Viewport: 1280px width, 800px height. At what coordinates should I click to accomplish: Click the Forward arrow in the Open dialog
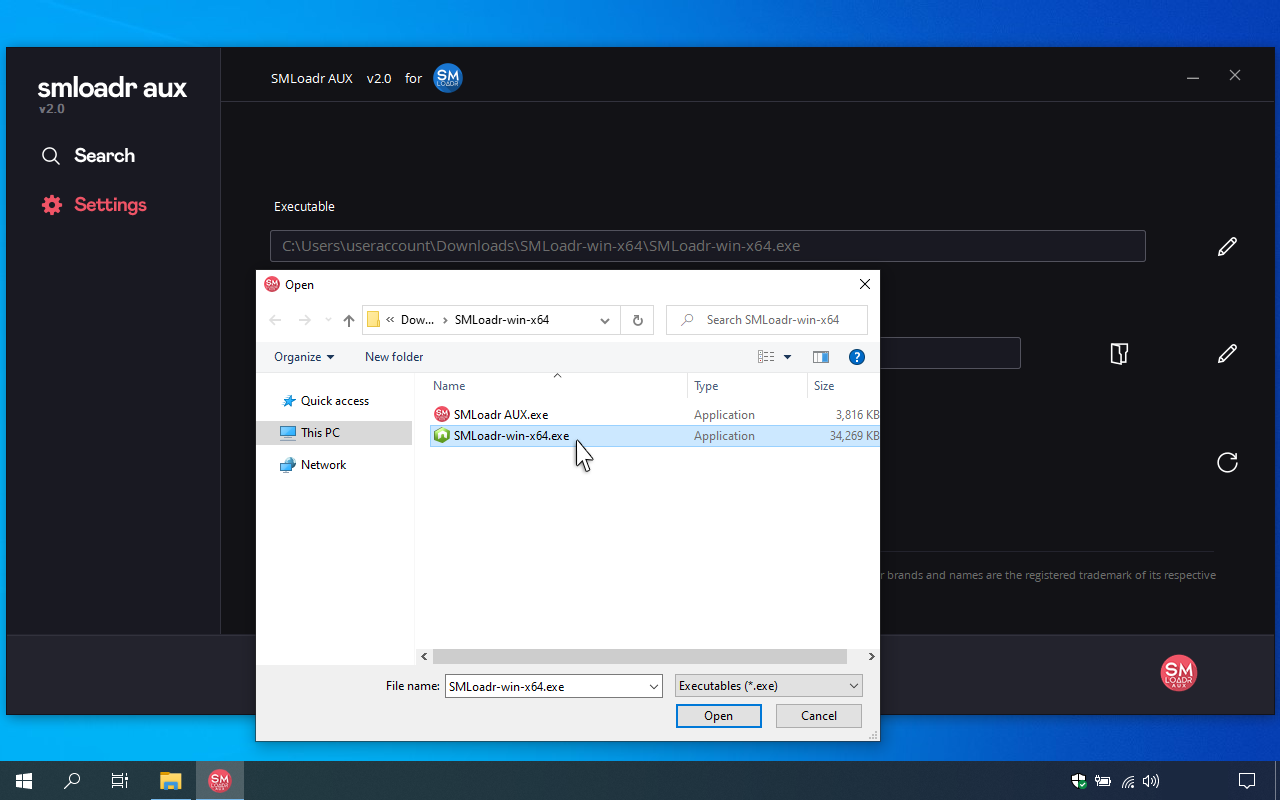[305, 320]
